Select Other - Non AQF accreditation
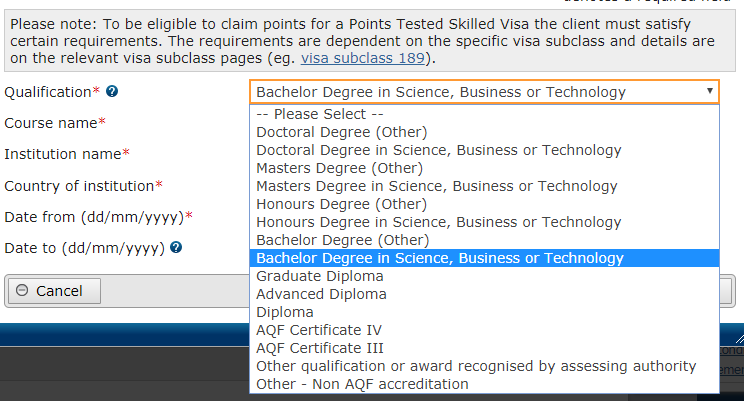The height and width of the screenshot is (401, 744). [362, 384]
